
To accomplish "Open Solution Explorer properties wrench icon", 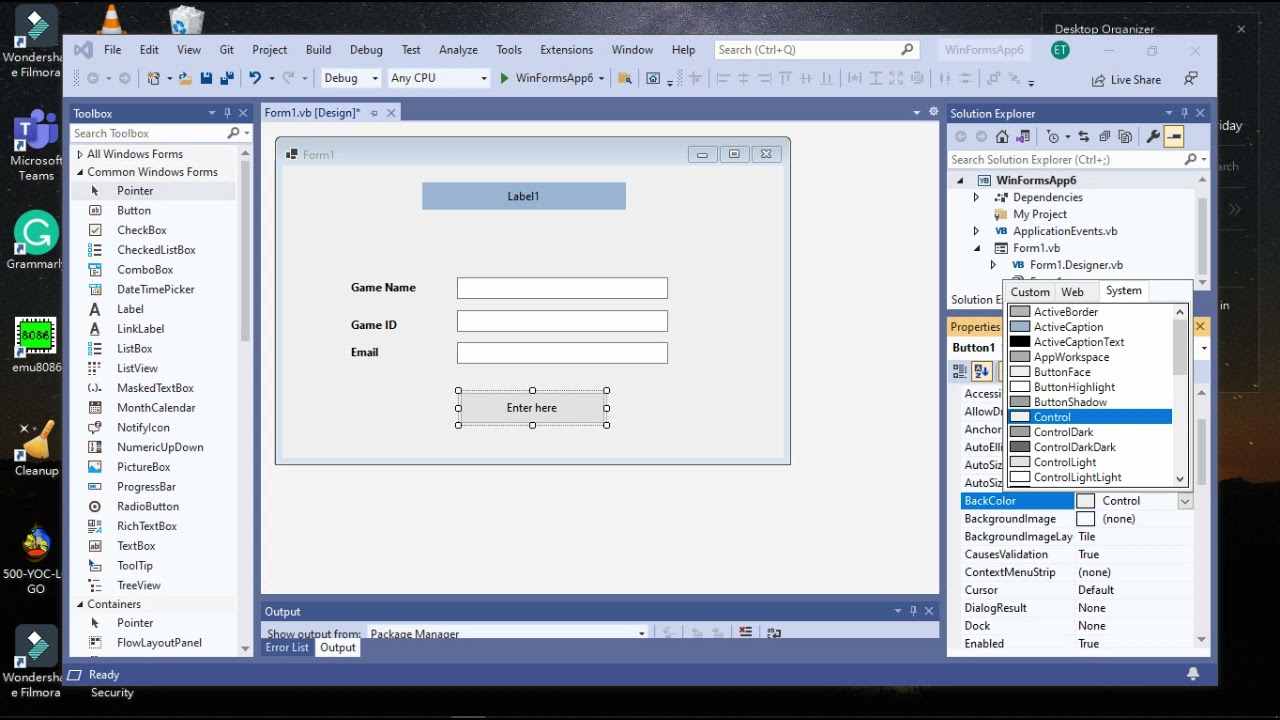I will point(1153,137).
